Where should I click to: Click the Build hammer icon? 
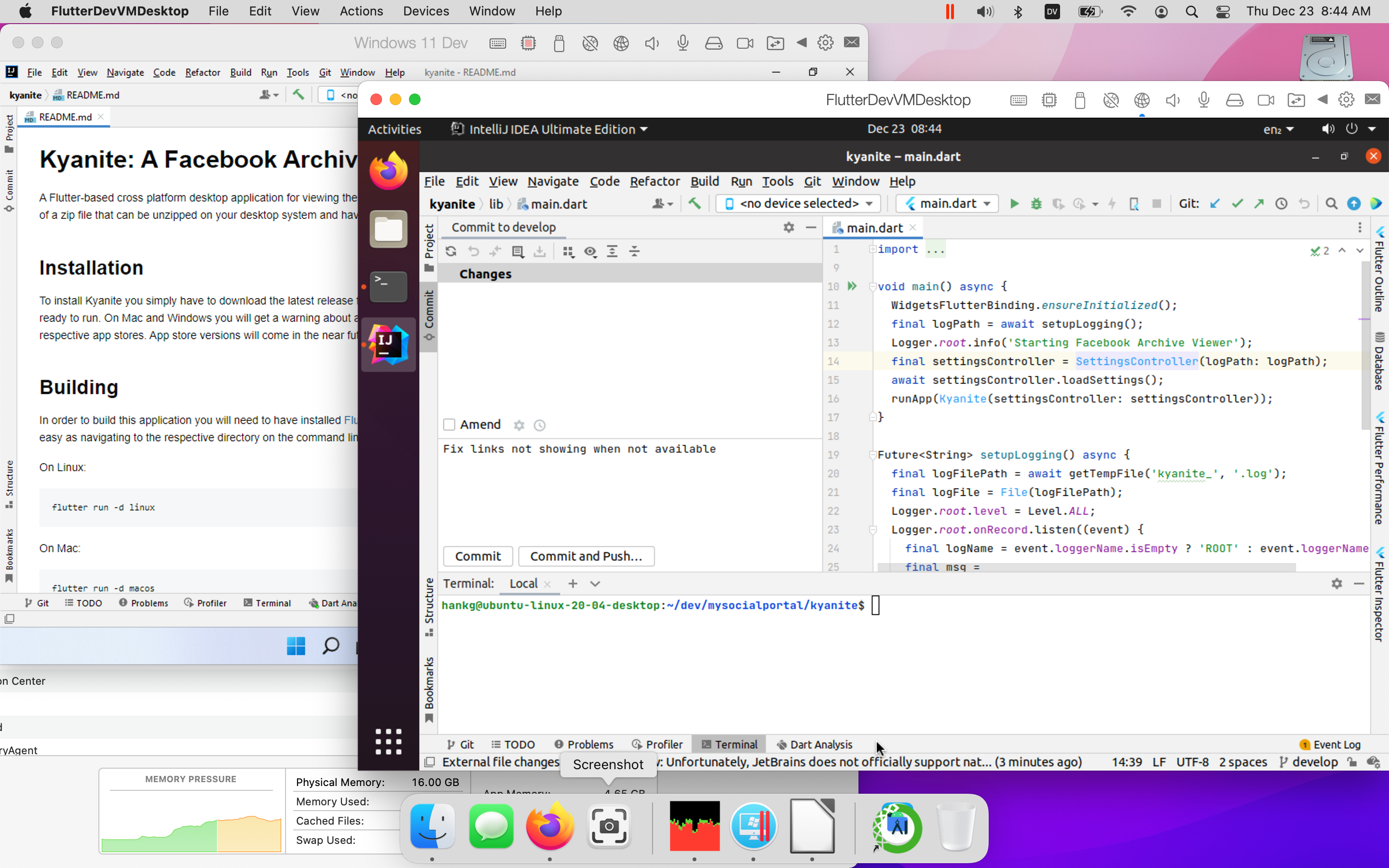(694, 203)
